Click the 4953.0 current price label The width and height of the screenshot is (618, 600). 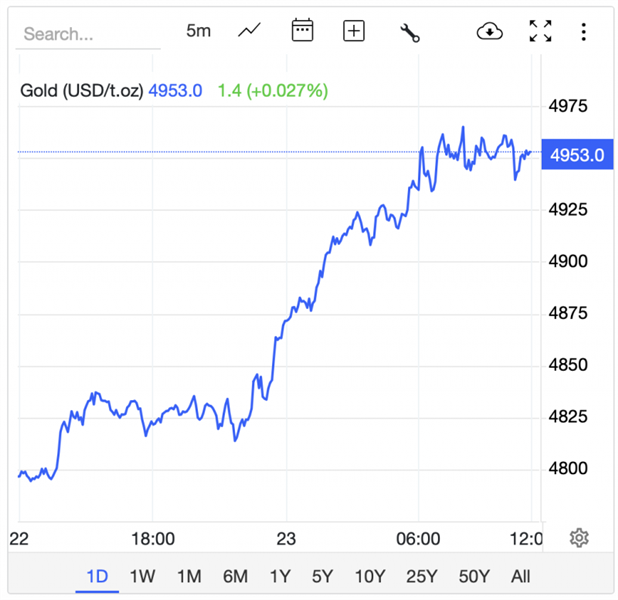578,154
